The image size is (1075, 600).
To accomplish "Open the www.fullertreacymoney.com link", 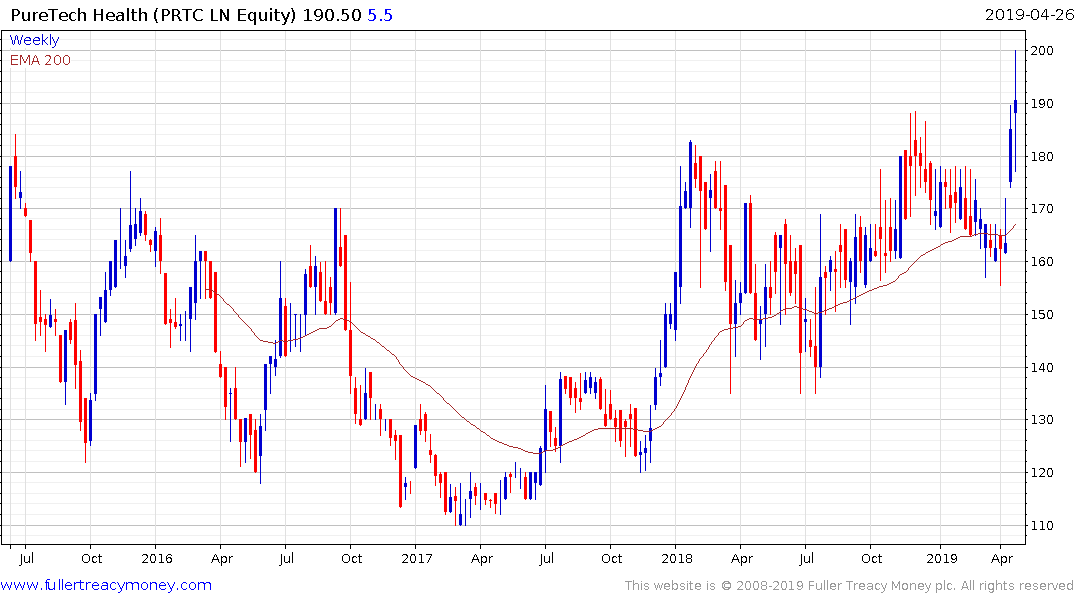I will point(106,585).
